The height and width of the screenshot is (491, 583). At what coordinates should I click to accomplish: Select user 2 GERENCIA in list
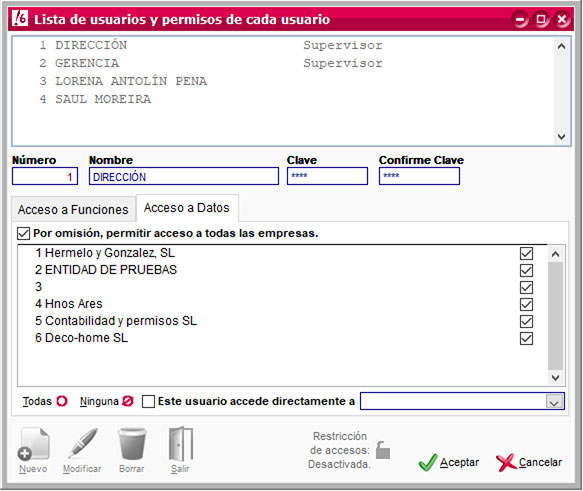283,63
